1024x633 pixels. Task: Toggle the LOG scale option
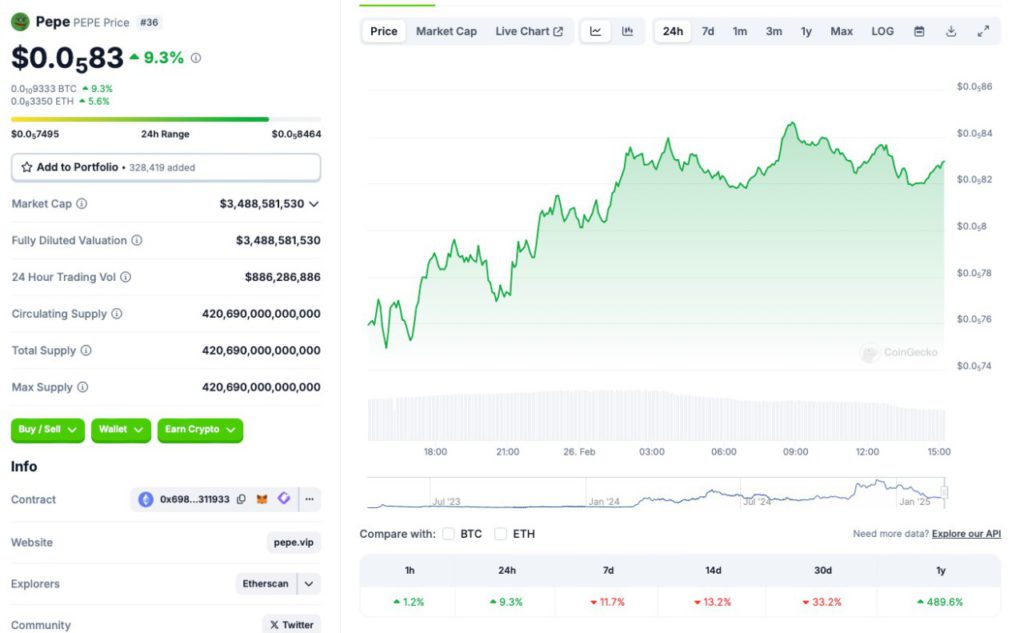click(882, 31)
